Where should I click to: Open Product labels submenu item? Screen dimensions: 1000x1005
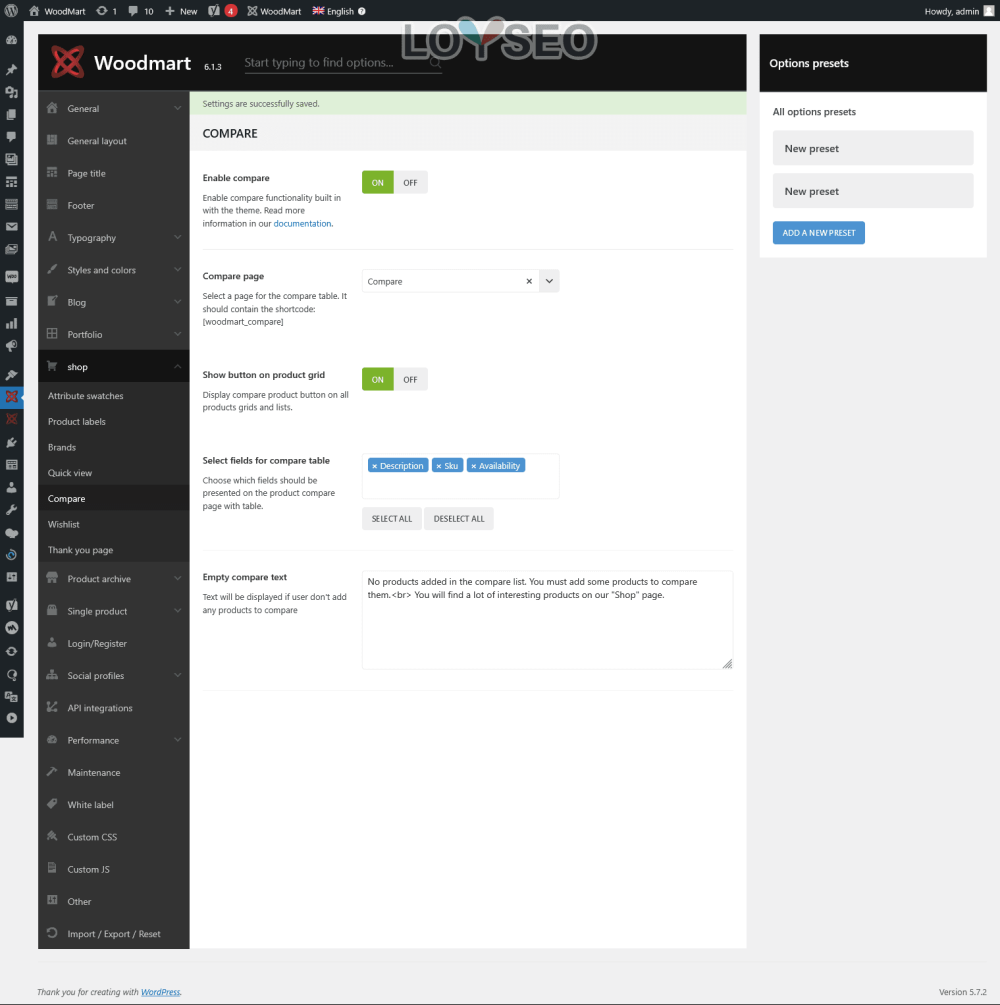[113, 421]
